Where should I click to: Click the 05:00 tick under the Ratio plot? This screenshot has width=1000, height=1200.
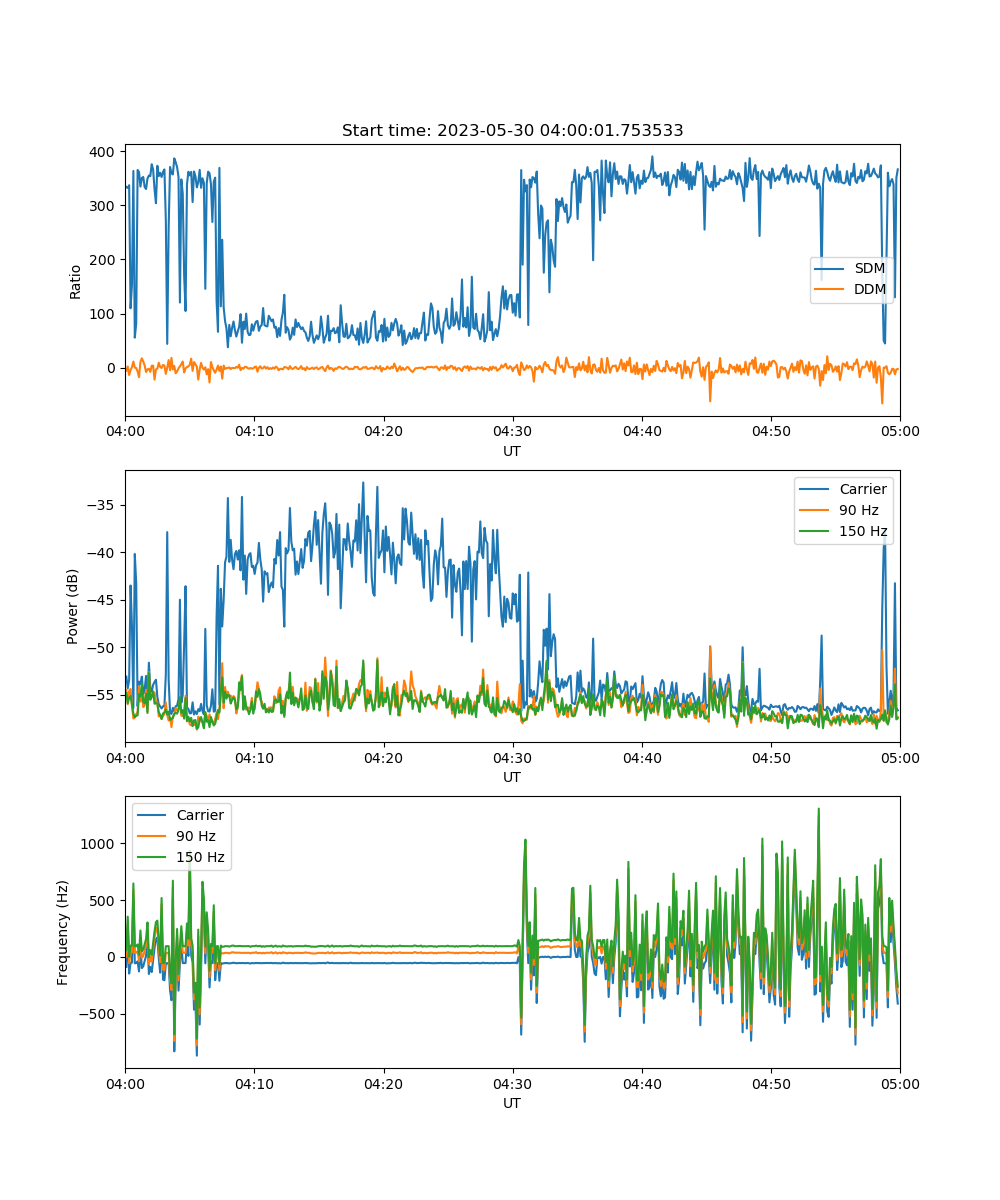pos(900,431)
